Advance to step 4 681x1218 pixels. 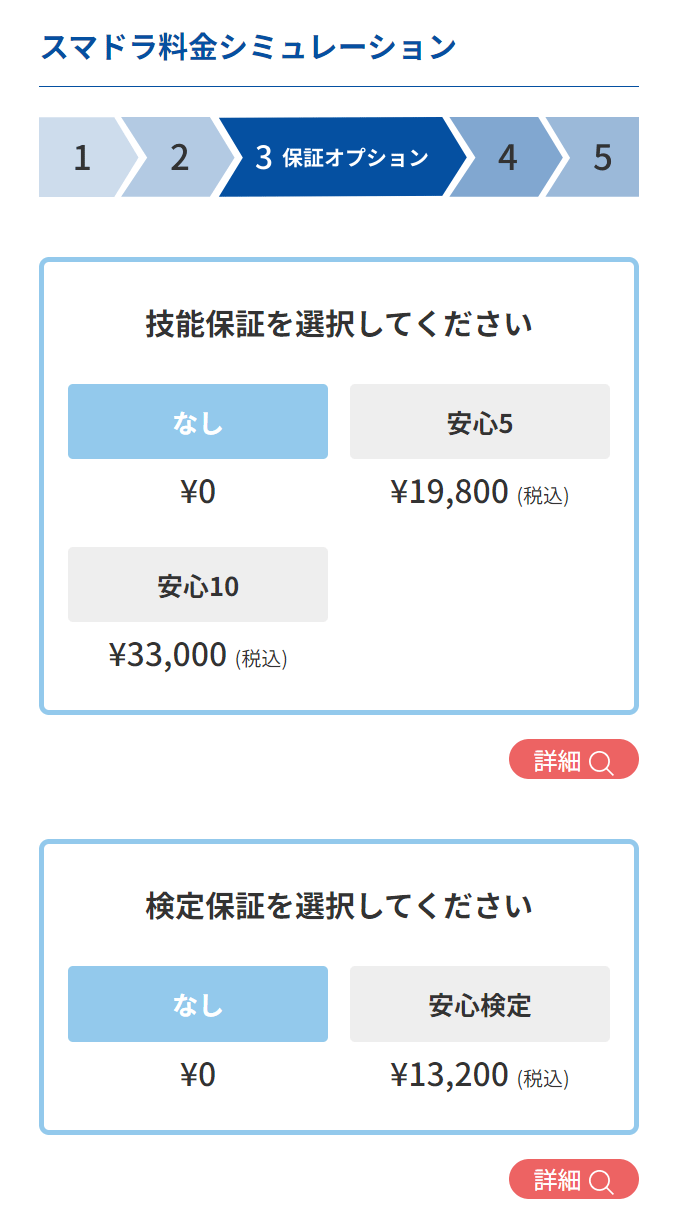coord(508,158)
